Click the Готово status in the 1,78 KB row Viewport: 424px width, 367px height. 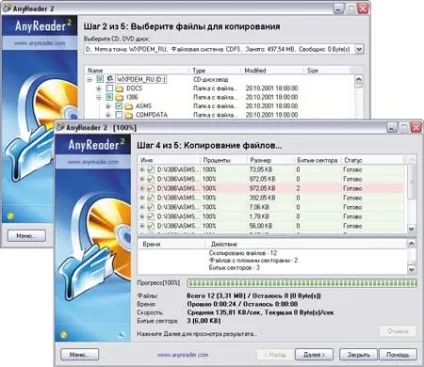click(x=352, y=216)
